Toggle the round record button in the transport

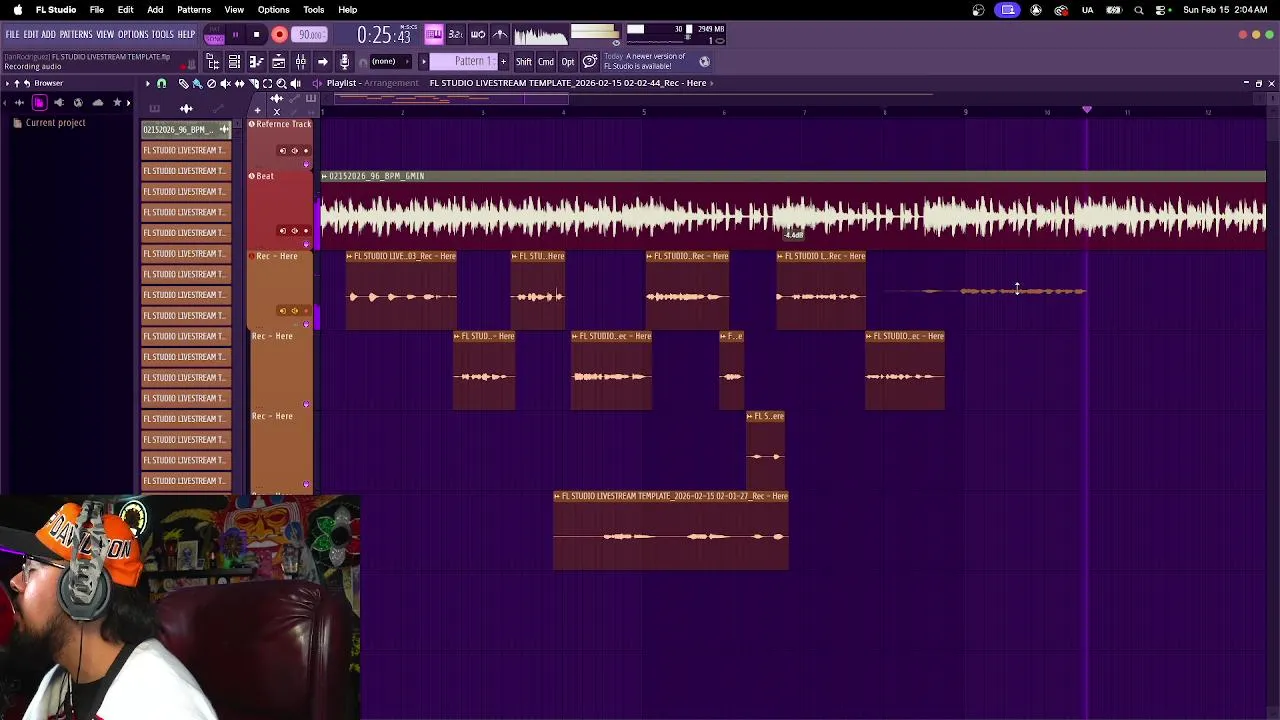280,35
